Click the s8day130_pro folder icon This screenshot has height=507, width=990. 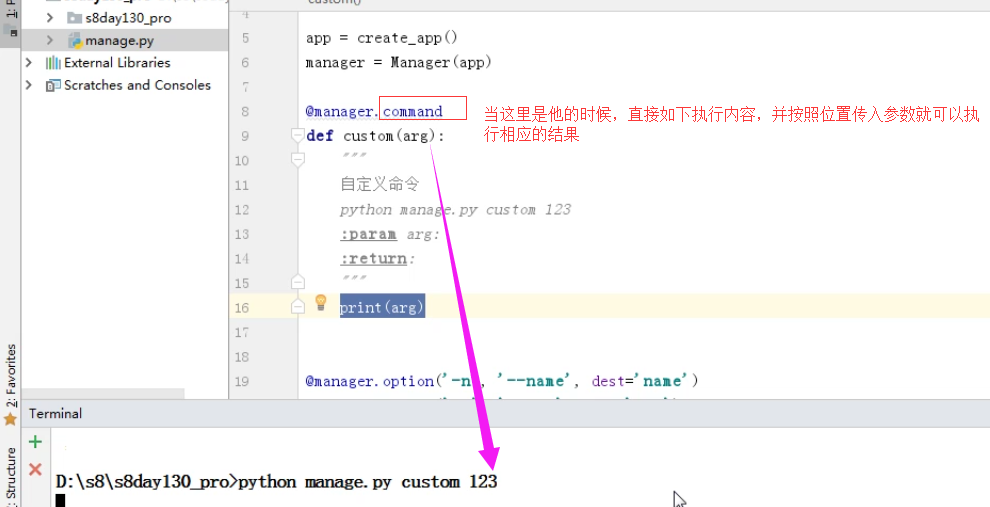point(75,18)
